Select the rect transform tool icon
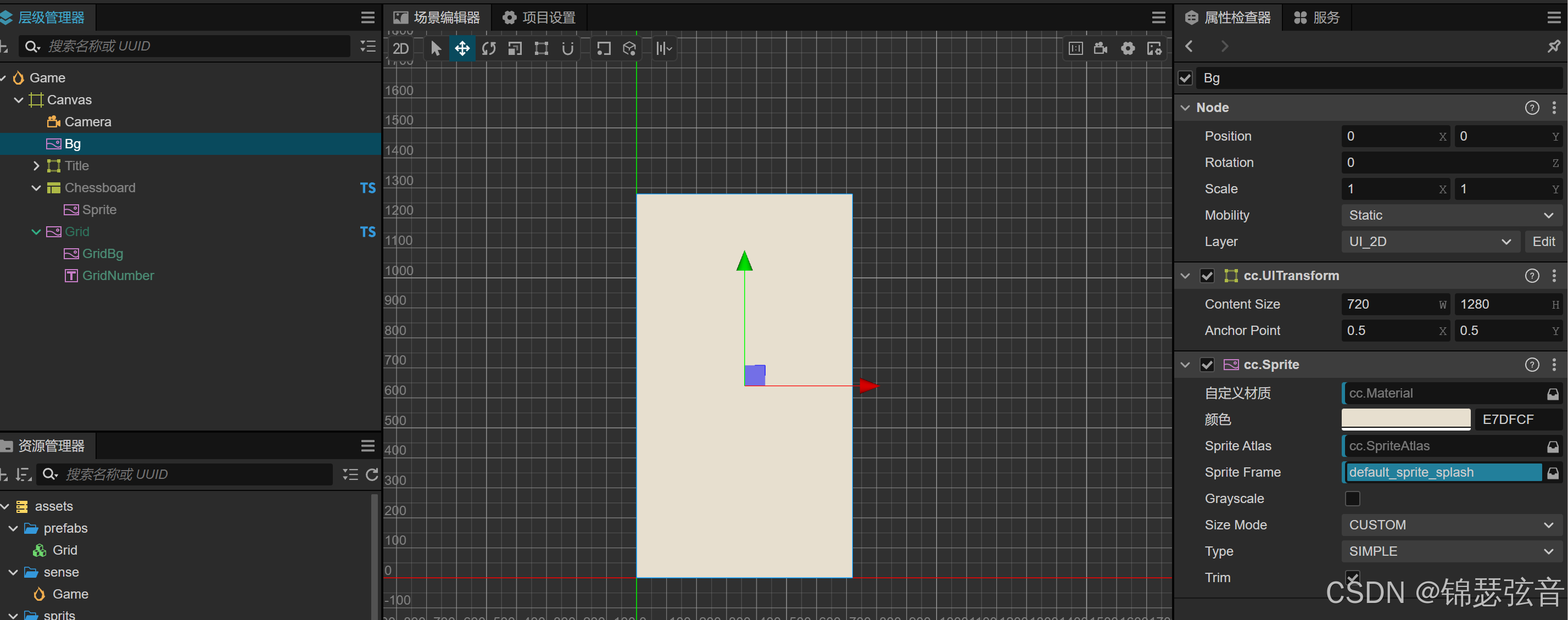The height and width of the screenshot is (620, 1568). (x=541, y=48)
